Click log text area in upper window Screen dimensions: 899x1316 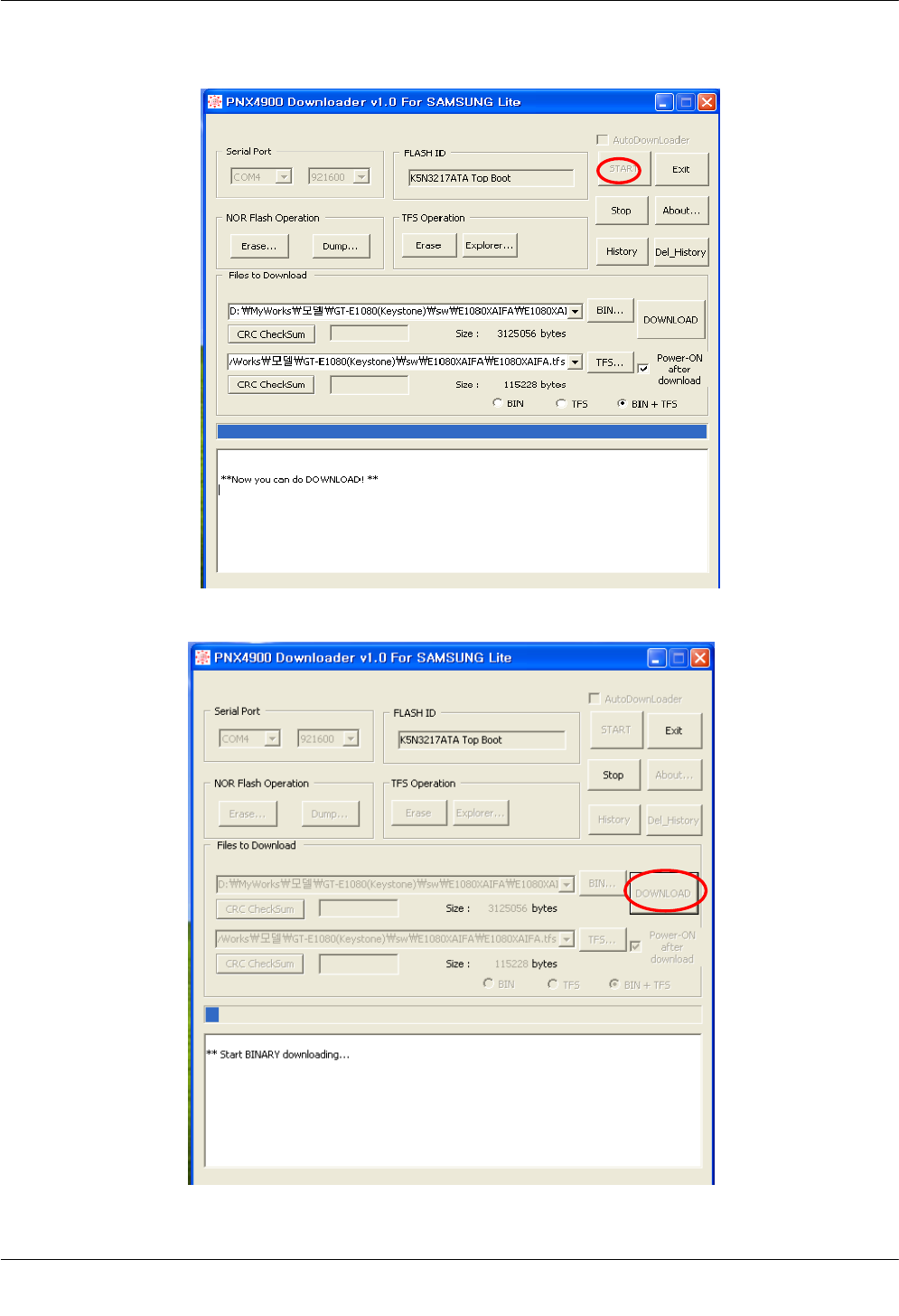[462, 511]
